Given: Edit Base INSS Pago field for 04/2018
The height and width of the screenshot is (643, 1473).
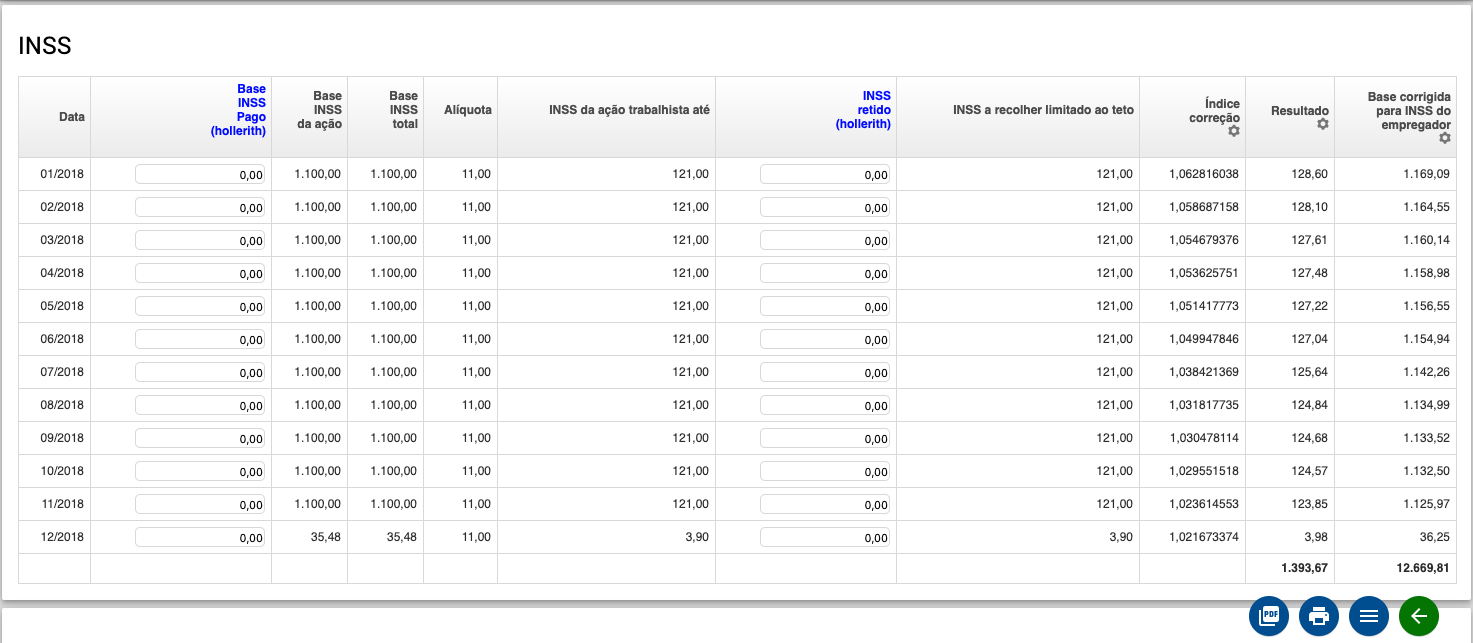Looking at the screenshot, I should [x=200, y=273].
